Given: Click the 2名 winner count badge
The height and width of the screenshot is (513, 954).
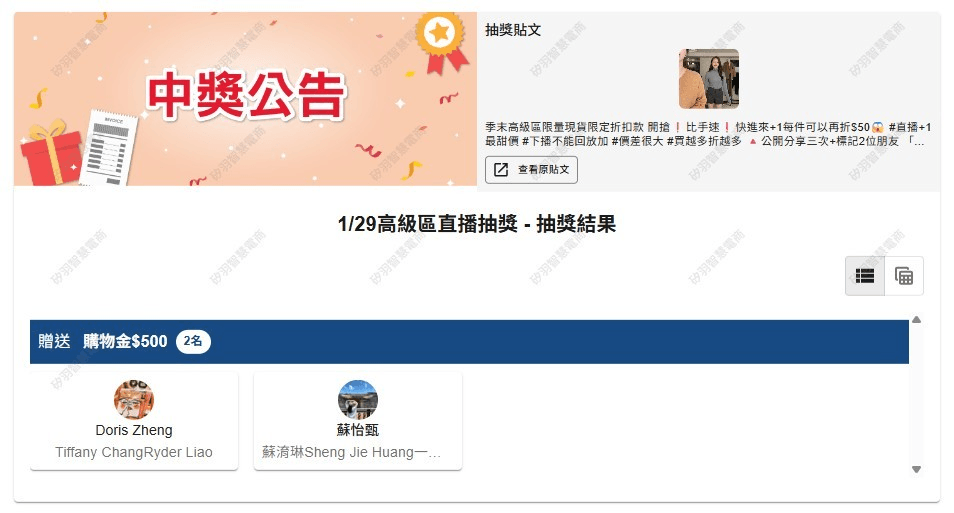Looking at the screenshot, I should (x=193, y=341).
